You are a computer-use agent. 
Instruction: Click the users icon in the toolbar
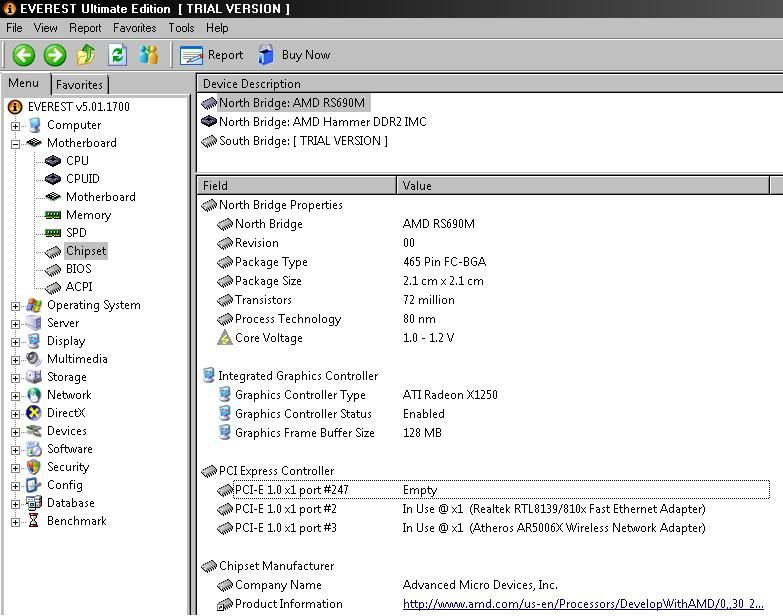tap(148, 55)
